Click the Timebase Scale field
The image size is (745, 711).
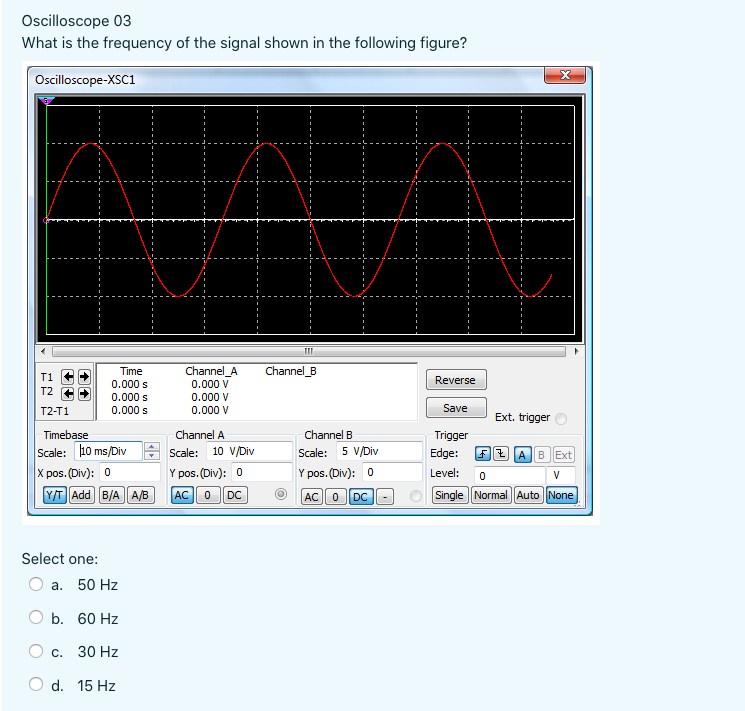point(108,451)
